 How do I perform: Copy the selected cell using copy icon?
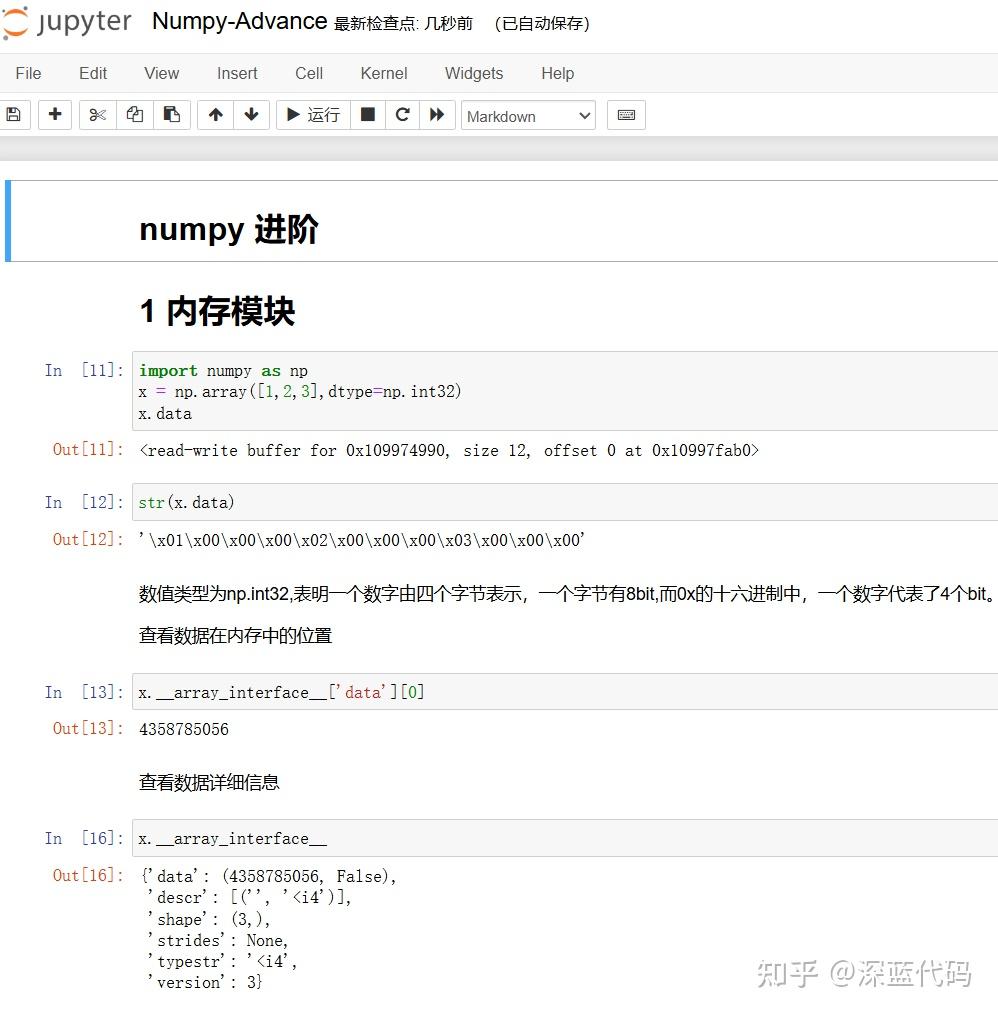(134, 114)
